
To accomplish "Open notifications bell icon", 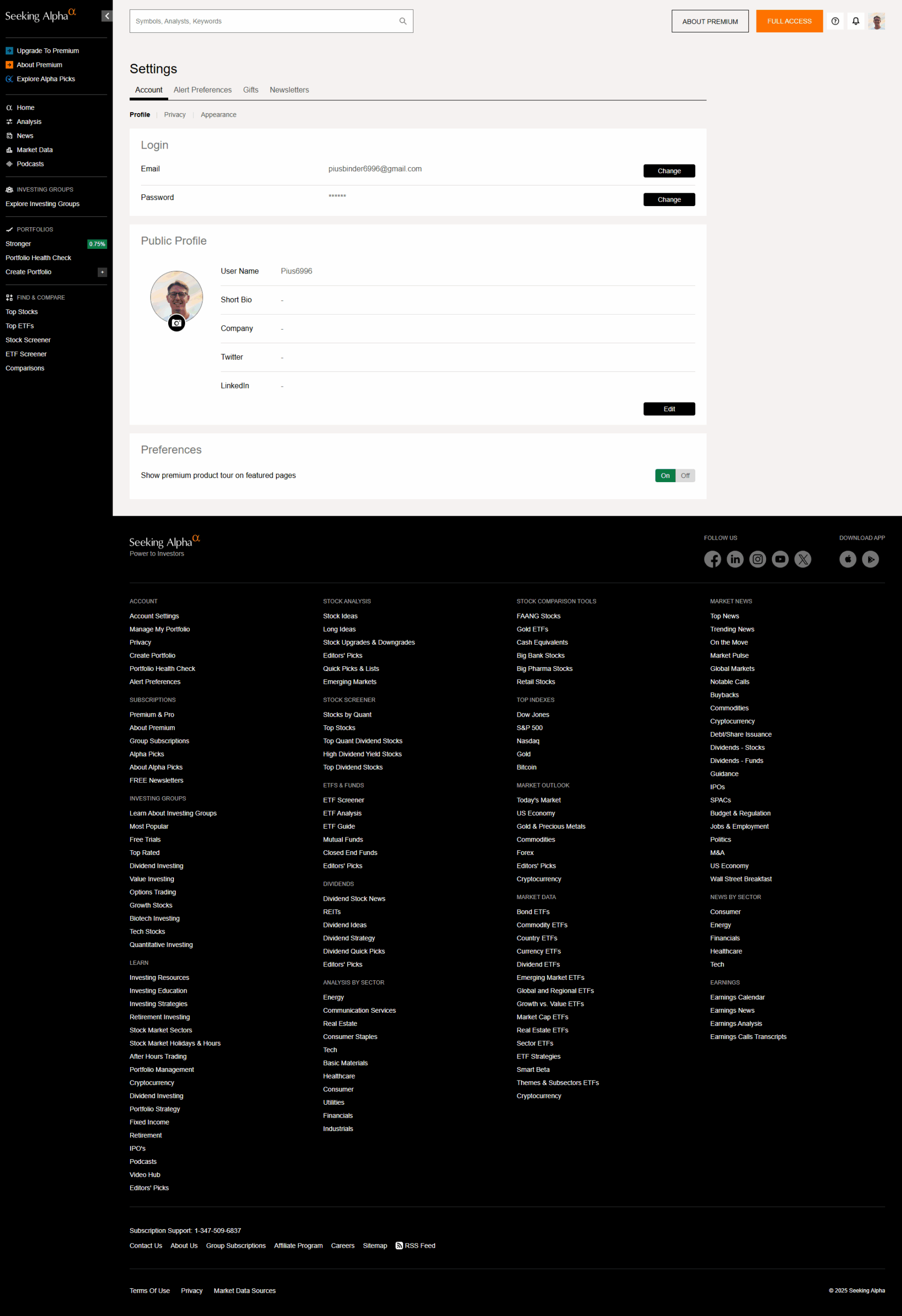I will coord(856,22).
